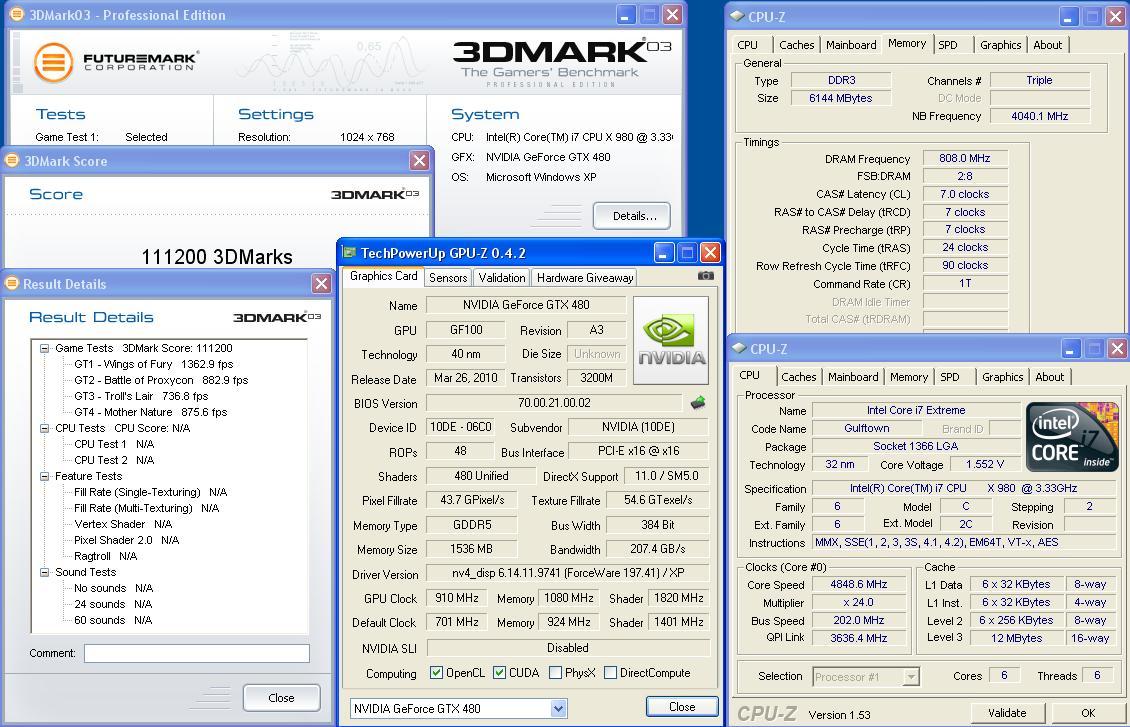Open About tab in lower CPU-Z window
This screenshot has height=727, width=1130.
[x=1049, y=377]
